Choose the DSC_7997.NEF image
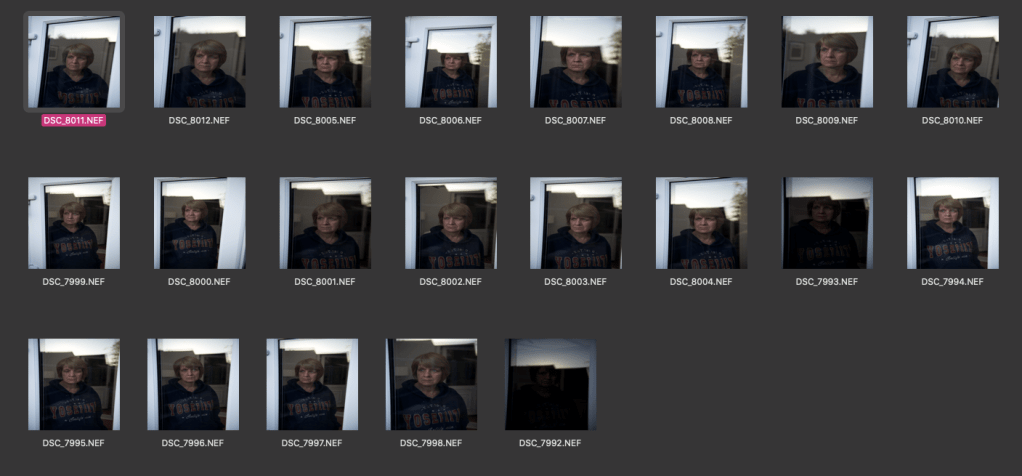The image size is (1022, 476). [312, 384]
